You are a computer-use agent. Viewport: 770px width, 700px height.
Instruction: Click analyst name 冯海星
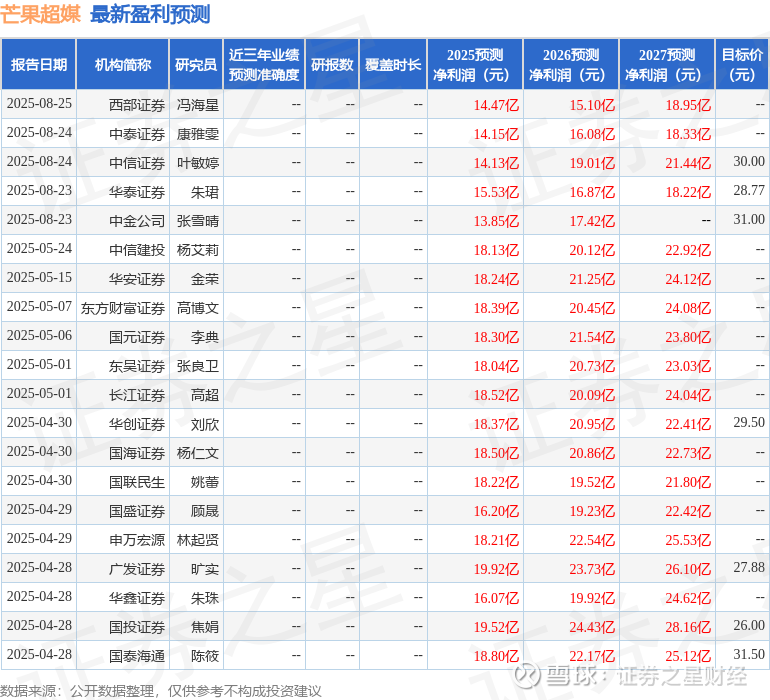click(x=197, y=105)
